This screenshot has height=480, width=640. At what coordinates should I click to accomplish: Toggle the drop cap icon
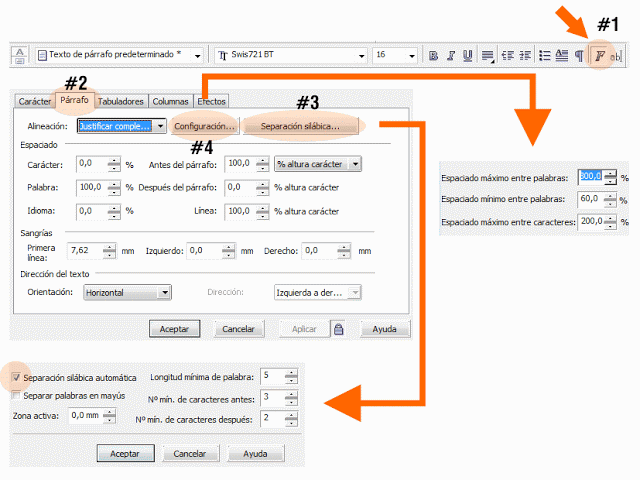pos(563,56)
